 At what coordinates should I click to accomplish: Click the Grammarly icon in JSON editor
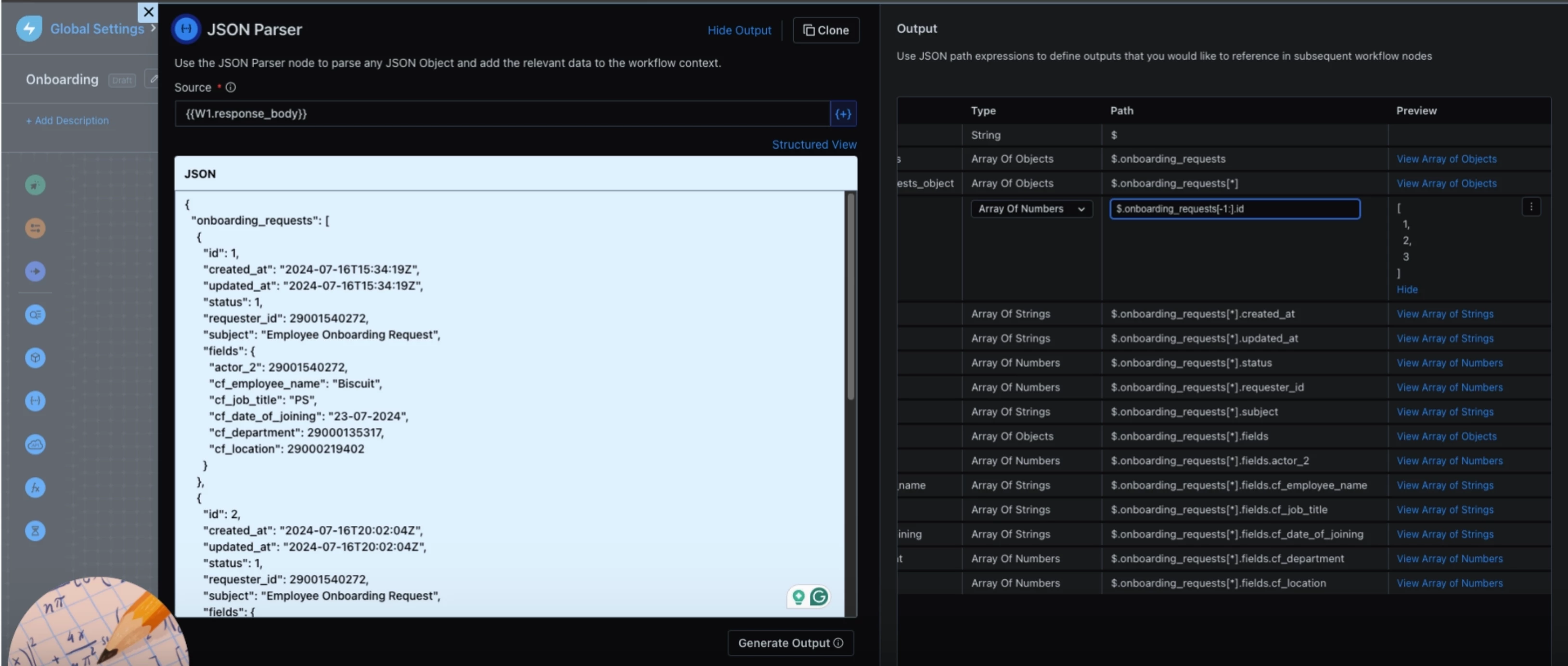pos(819,597)
